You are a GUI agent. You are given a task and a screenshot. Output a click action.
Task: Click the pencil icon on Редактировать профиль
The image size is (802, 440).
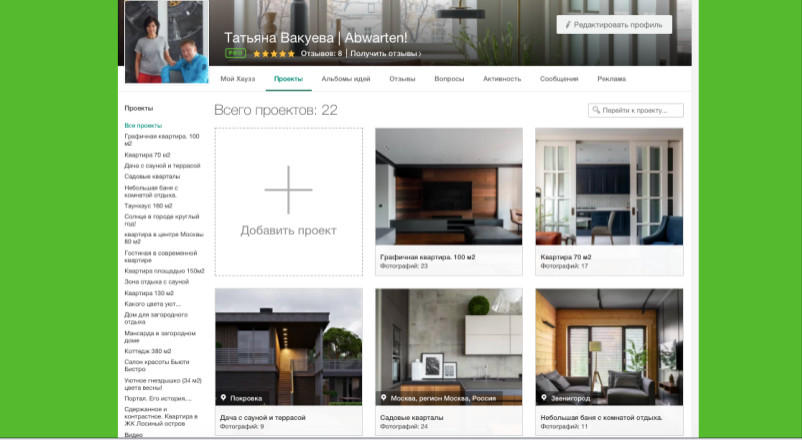568,25
